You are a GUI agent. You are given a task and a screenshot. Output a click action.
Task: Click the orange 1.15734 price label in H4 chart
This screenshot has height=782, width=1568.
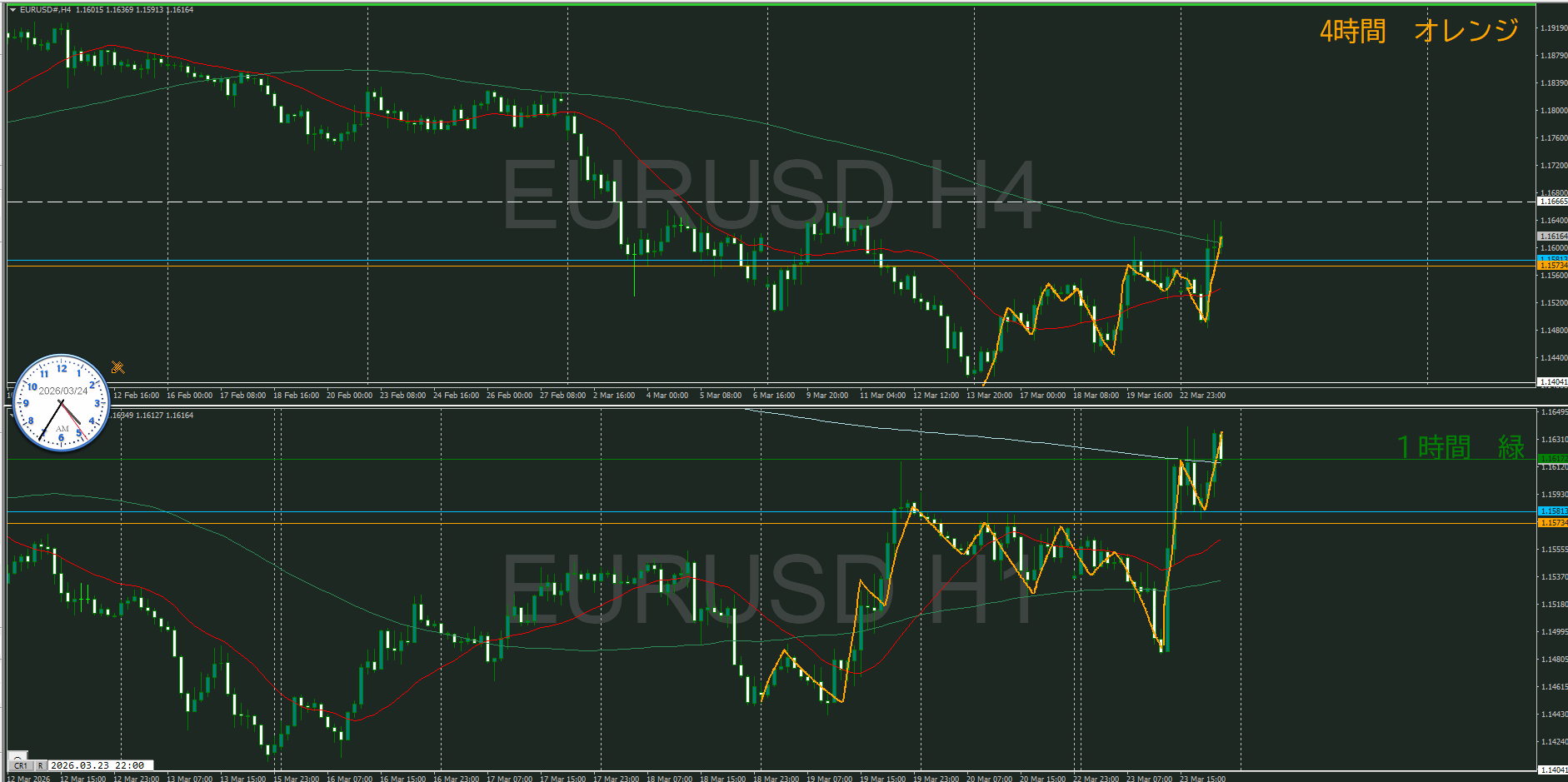pos(1552,266)
